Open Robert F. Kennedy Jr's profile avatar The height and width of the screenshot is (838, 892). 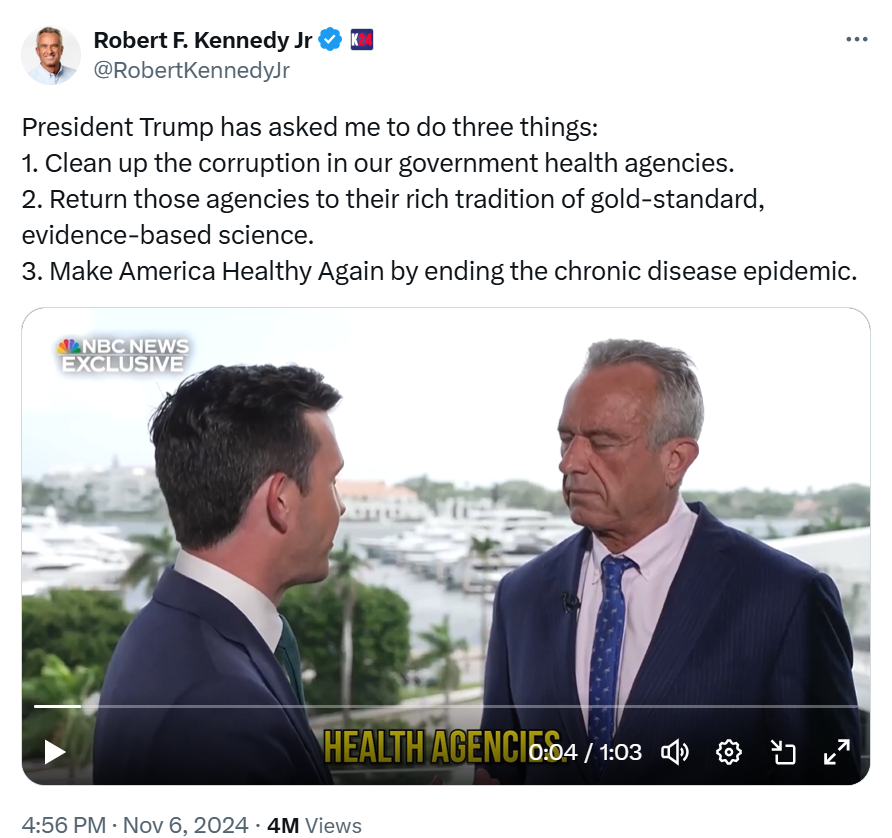tap(51, 55)
